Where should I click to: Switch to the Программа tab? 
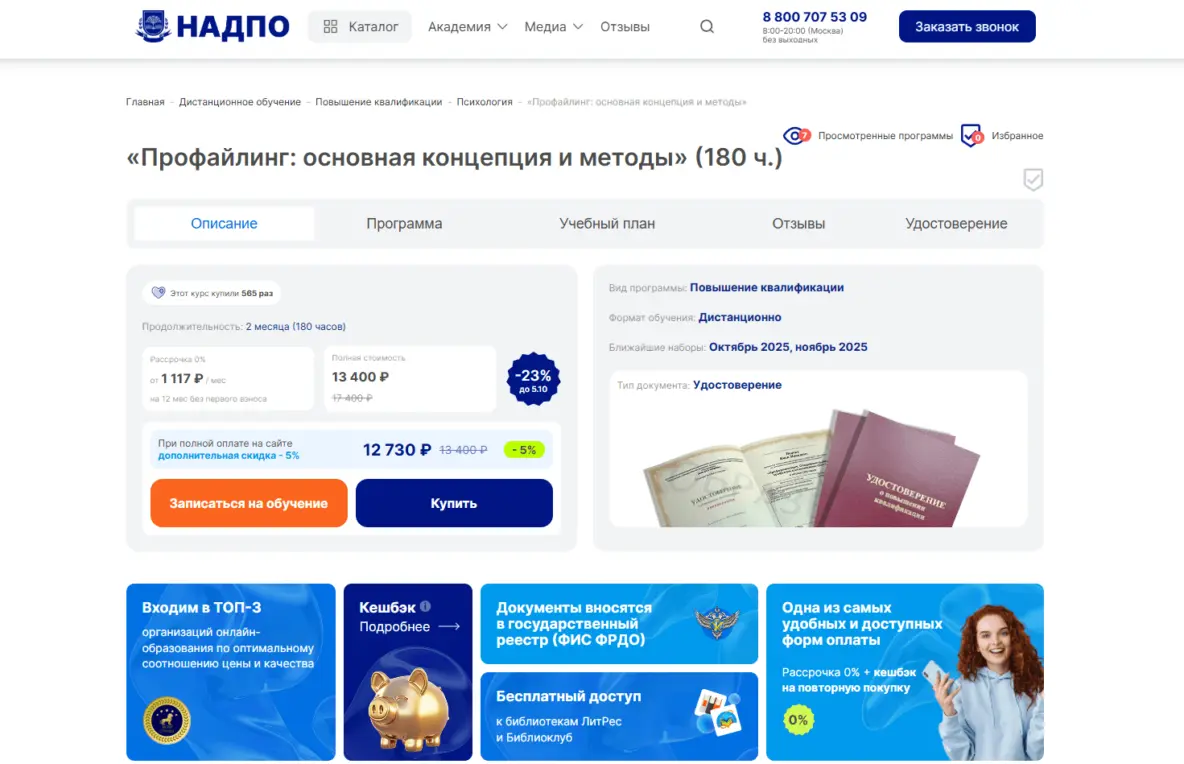tap(404, 223)
